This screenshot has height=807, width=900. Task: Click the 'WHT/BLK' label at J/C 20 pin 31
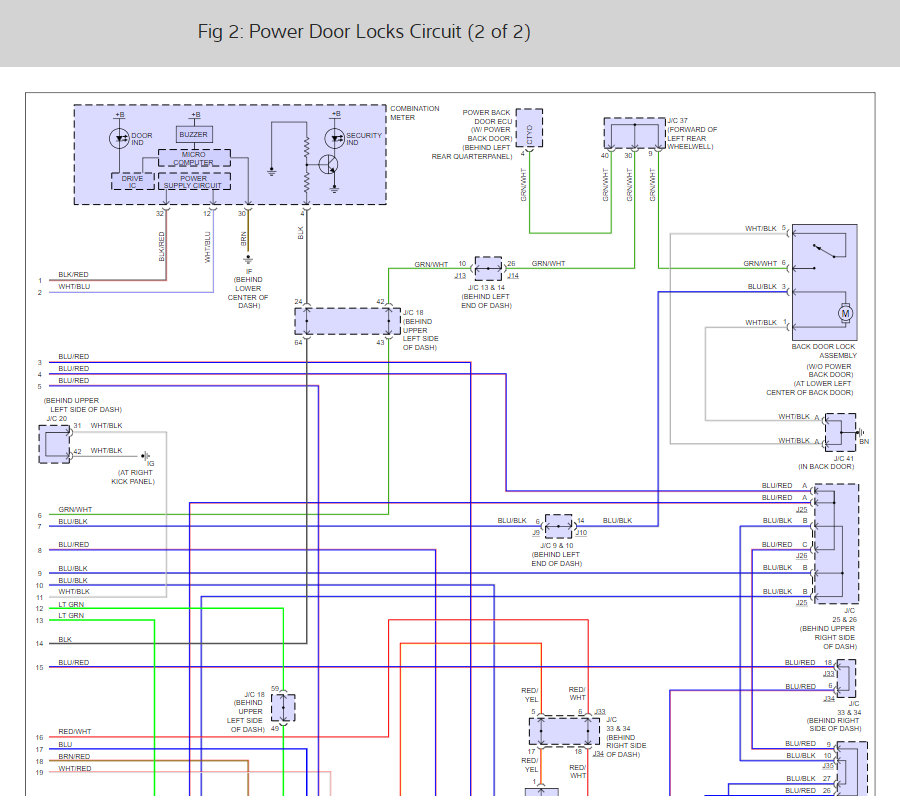[106, 425]
